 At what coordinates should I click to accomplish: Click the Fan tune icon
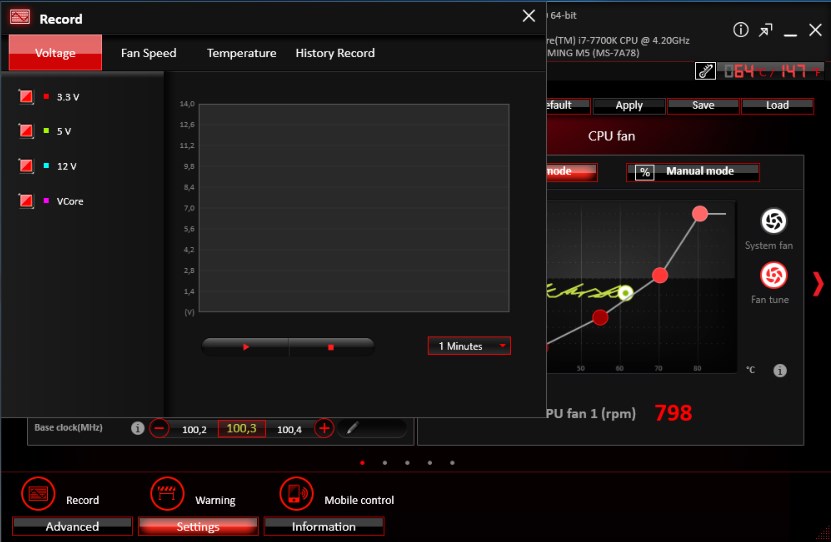(773, 276)
